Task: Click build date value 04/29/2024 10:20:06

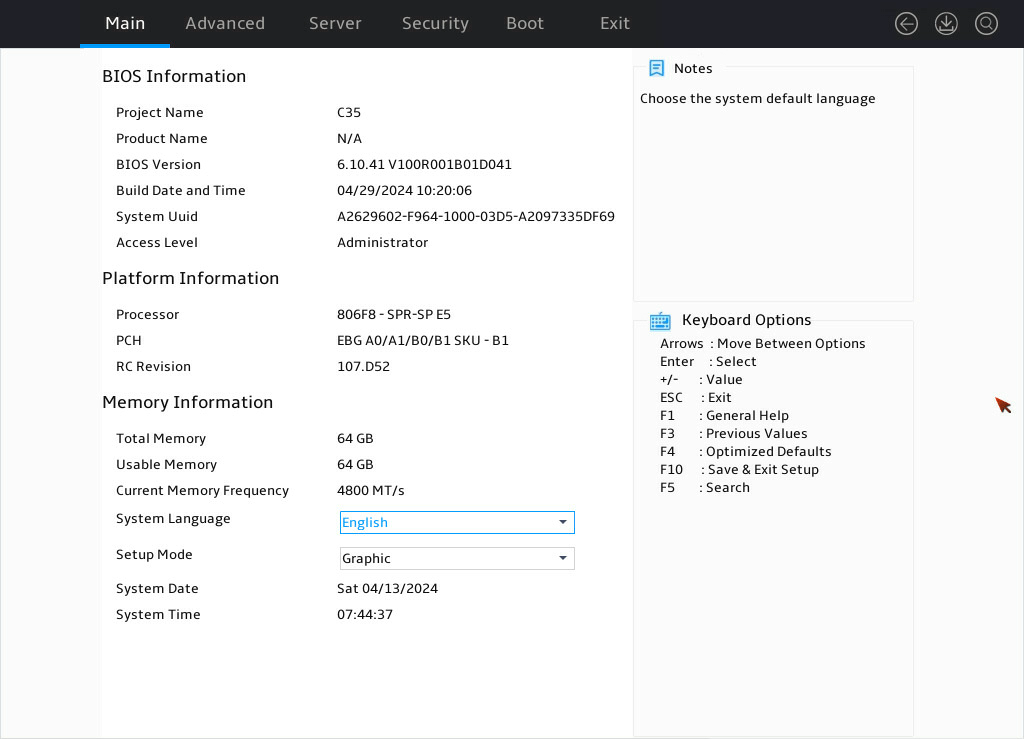Action: (404, 191)
